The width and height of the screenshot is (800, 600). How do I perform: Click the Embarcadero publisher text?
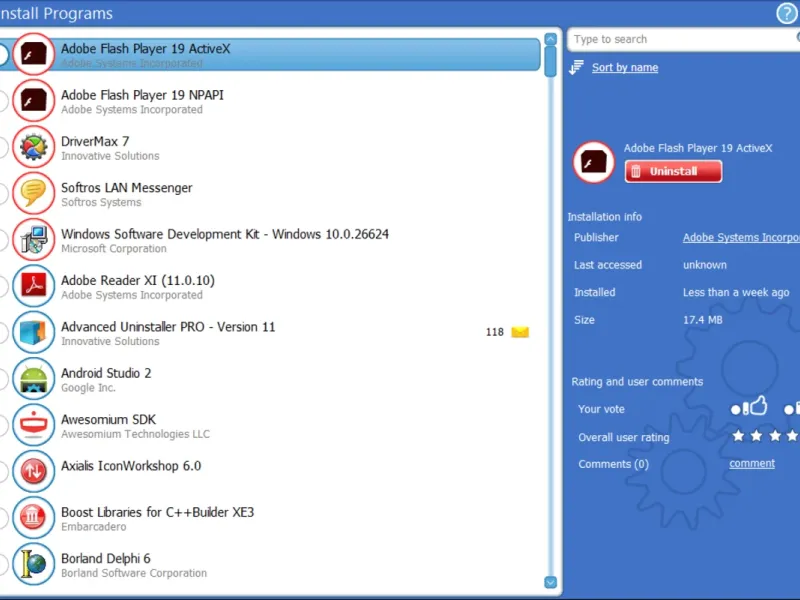coord(93,527)
